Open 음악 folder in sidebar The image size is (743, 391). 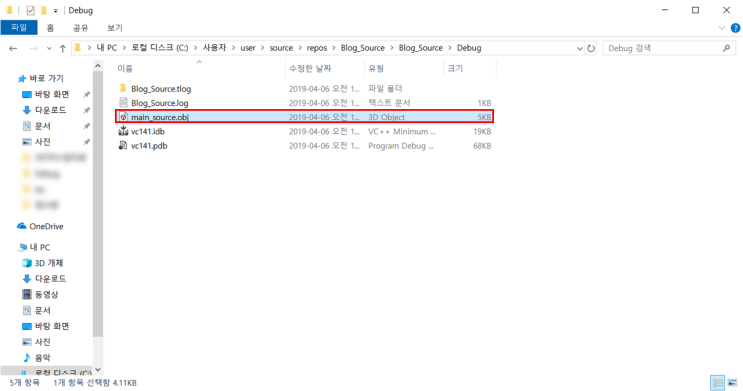click(43, 357)
